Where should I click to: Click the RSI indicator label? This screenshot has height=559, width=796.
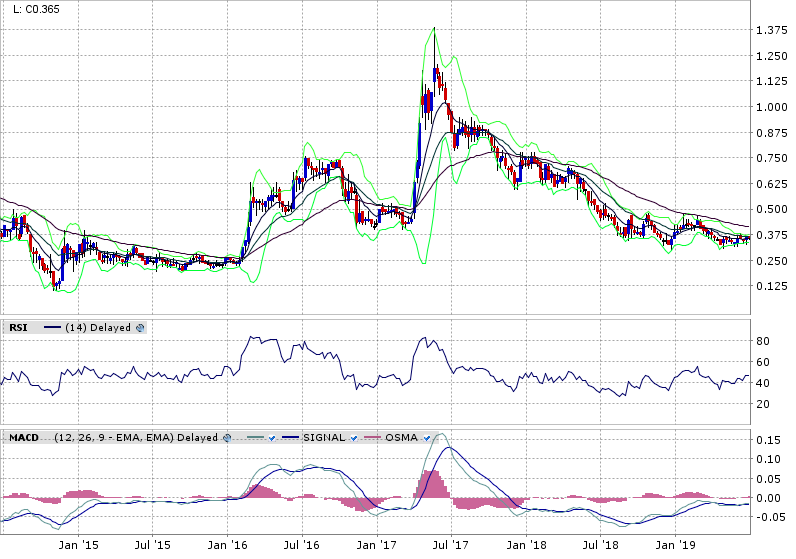click(18, 328)
